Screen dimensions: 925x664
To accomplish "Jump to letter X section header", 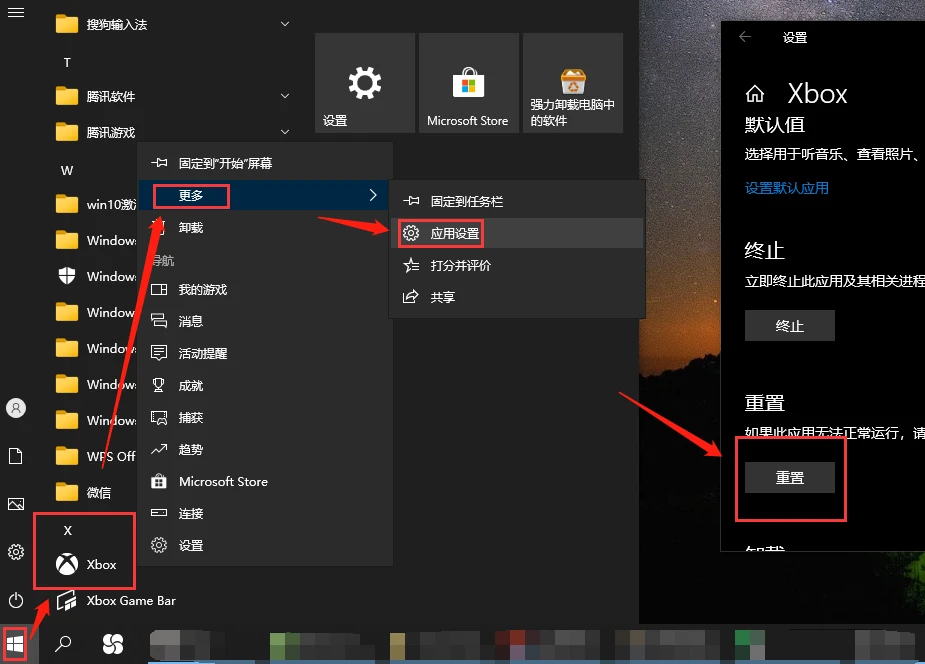I will (x=68, y=530).
